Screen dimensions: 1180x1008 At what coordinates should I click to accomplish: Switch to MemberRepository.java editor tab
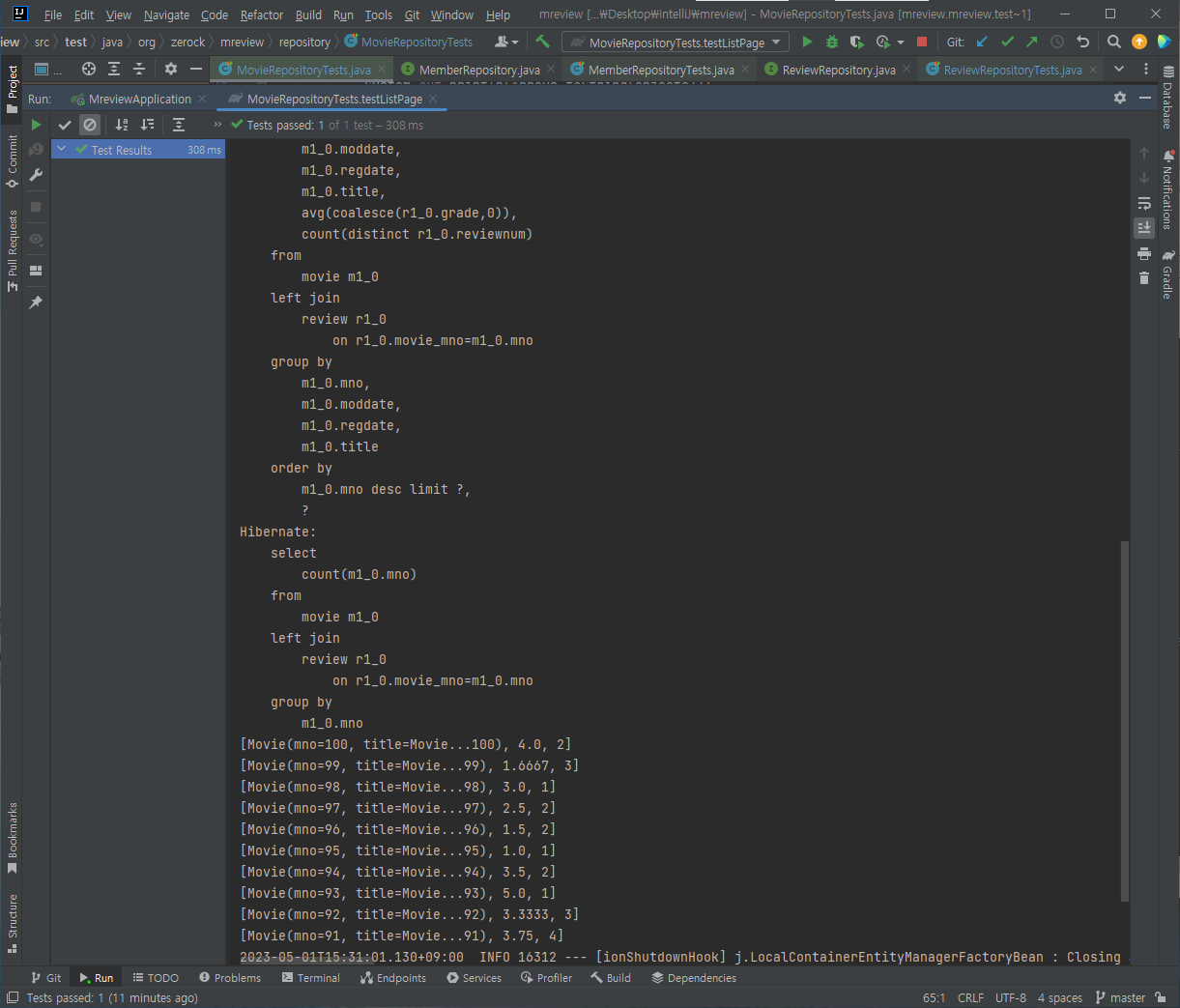(477, 70)
